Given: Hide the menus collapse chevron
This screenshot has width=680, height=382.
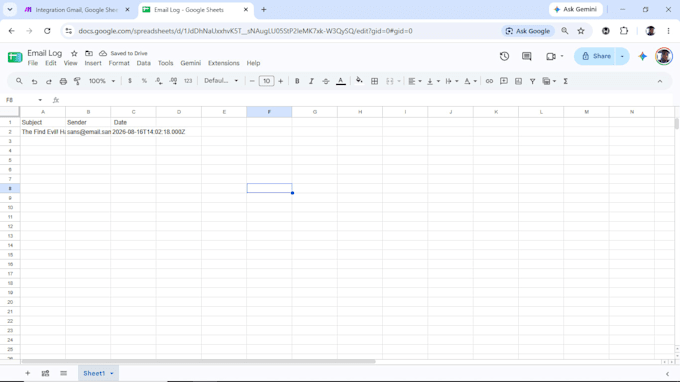Looking at the screenshot, I should (x=660, y=81).
